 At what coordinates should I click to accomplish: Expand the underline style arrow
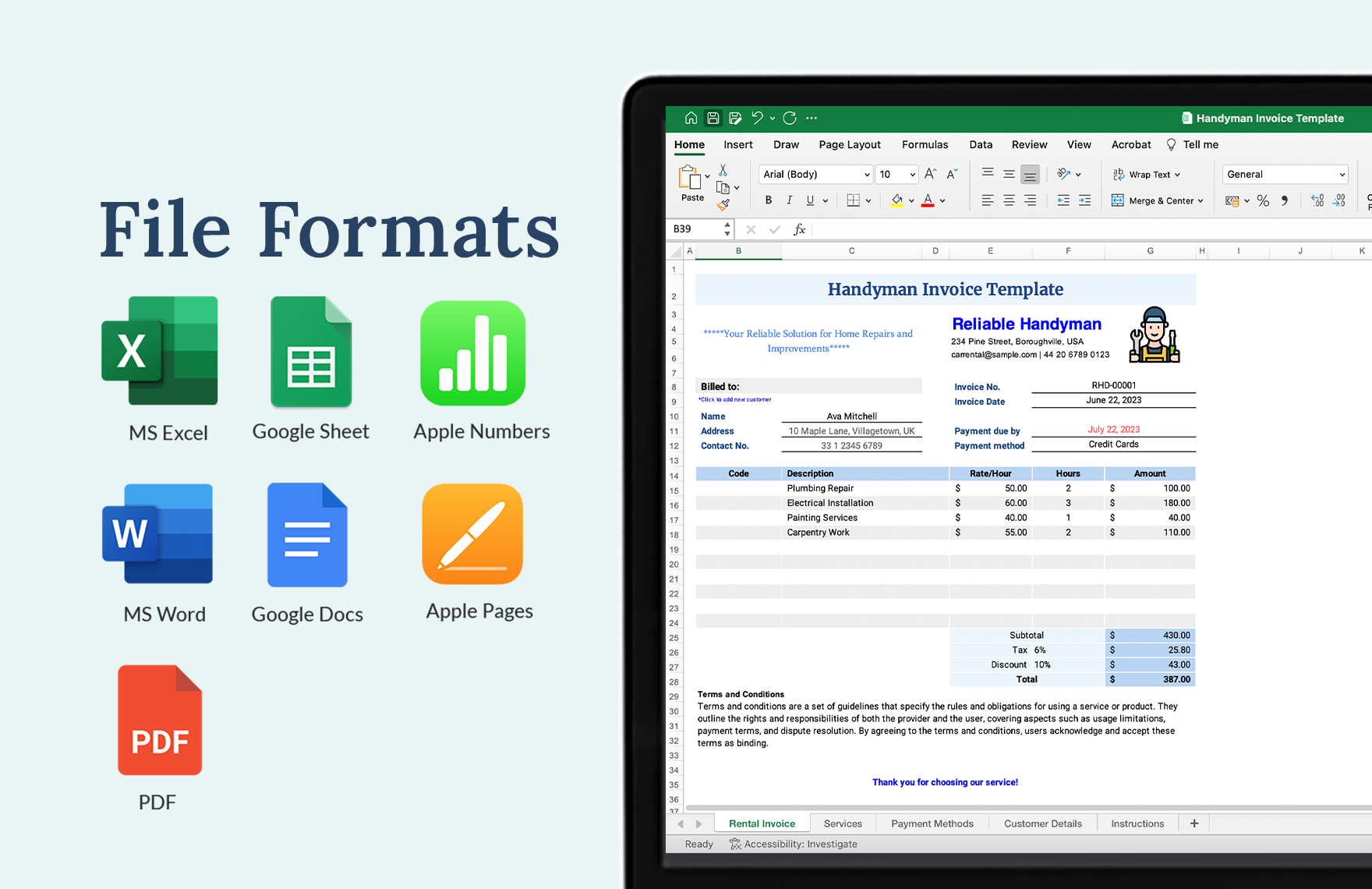pyautogui.click(x=825, y=201)
